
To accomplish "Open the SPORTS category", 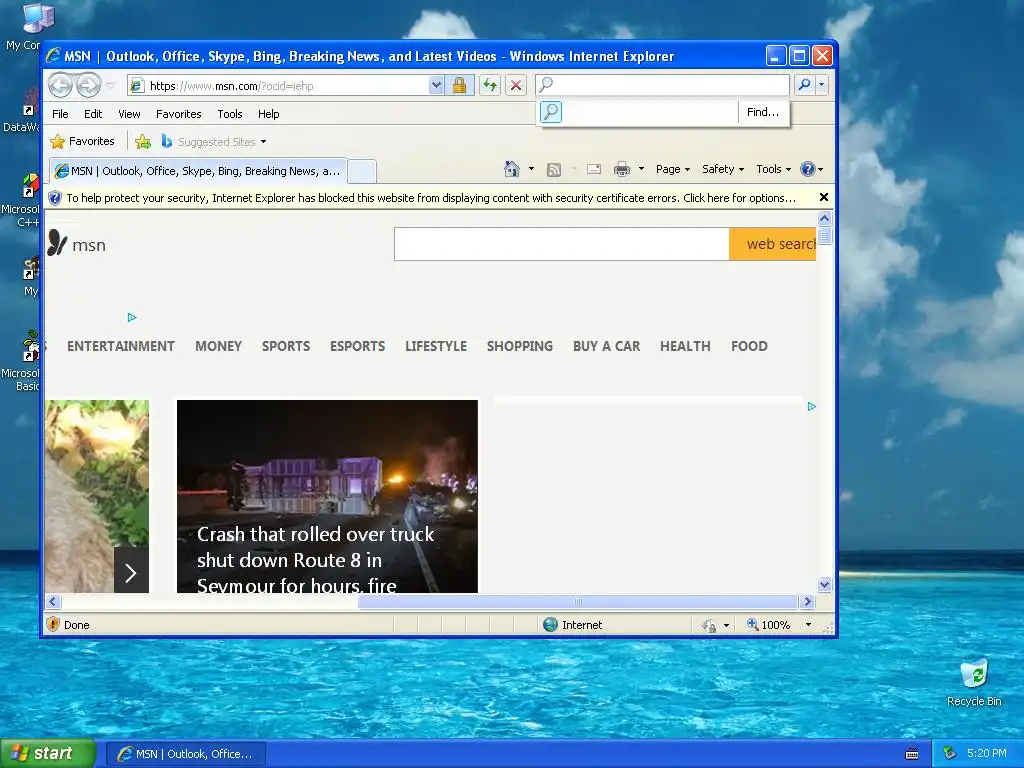I will click(286, 346).
